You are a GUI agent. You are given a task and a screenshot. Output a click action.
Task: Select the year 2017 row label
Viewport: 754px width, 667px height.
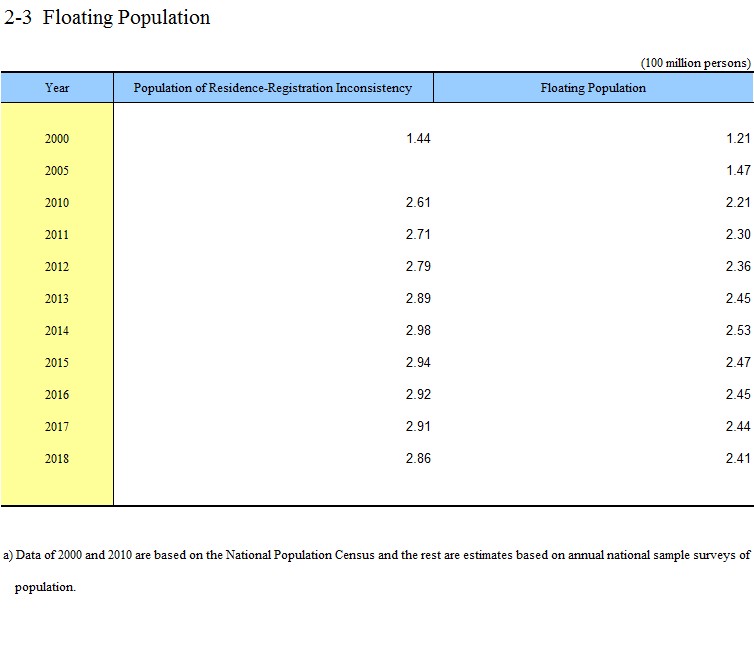click(57, 427)
